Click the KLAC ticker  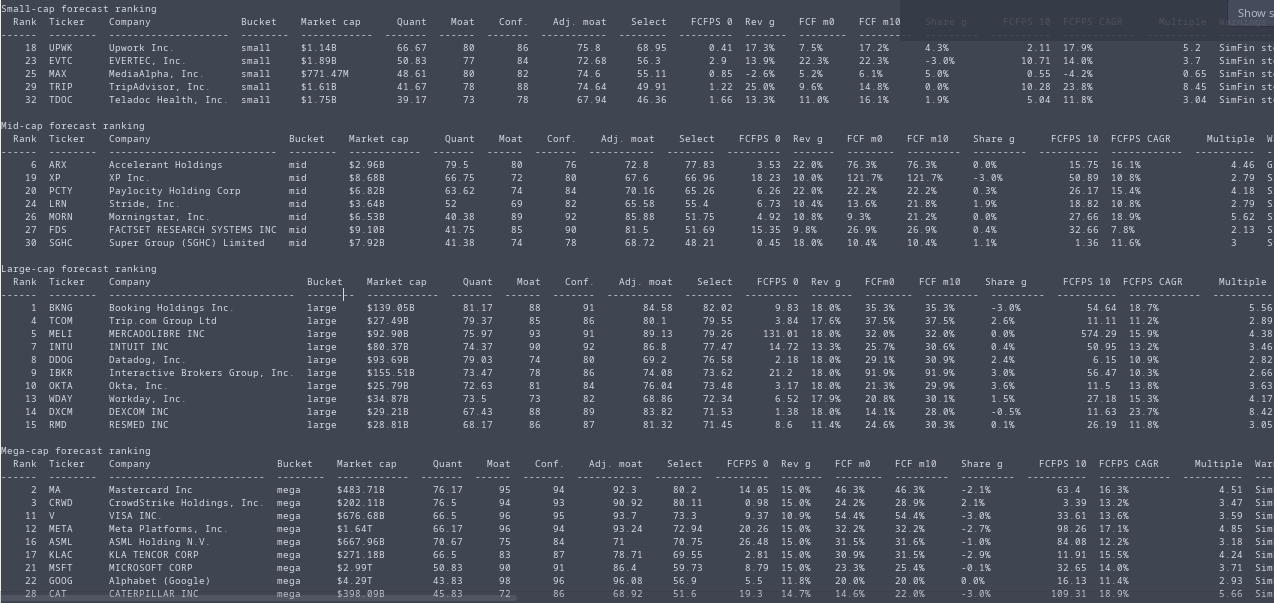[x=61, y=555]
